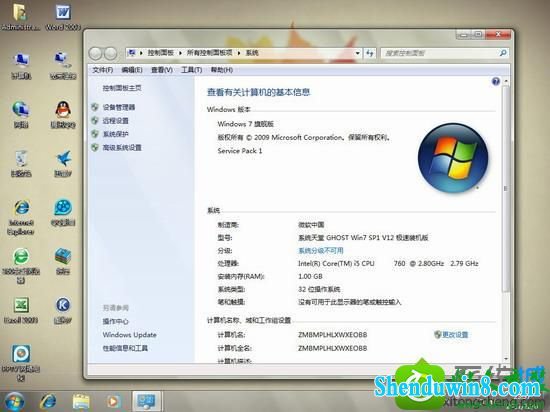Viewport: 550px width, 412px height.
Task: Click the 'Windows 7 旗舰版' edition text
Action: click(x=246, y=124)
